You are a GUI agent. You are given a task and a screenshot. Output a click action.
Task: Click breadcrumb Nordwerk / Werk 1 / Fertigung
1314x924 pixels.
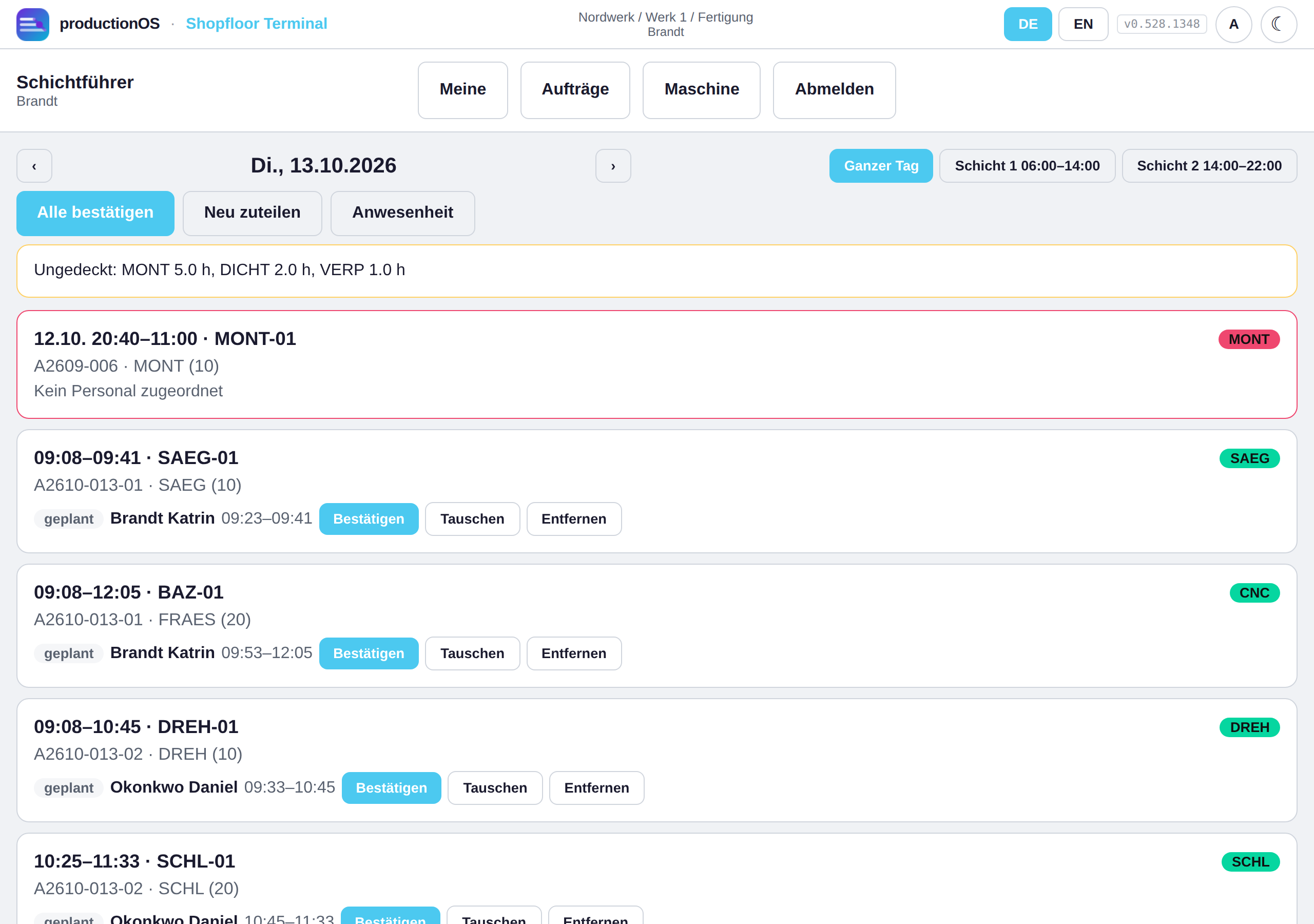click(x=666, y=17)
